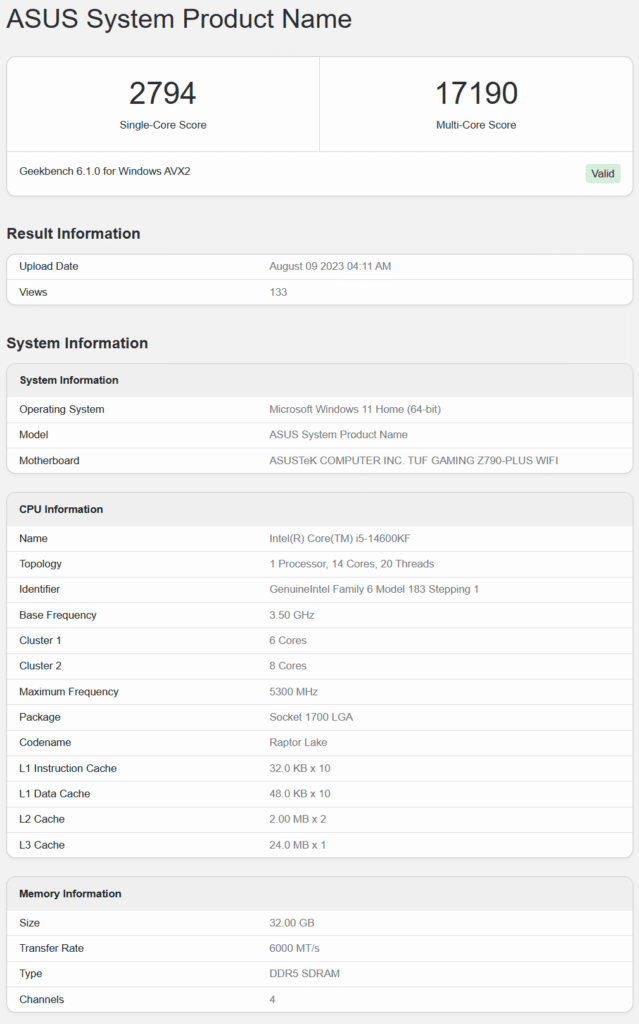Click memory type 'DDR5 SDRAM'
The height and width of the screenshot is (1024, 639).
pyautogui.click(x=304, y=974)
